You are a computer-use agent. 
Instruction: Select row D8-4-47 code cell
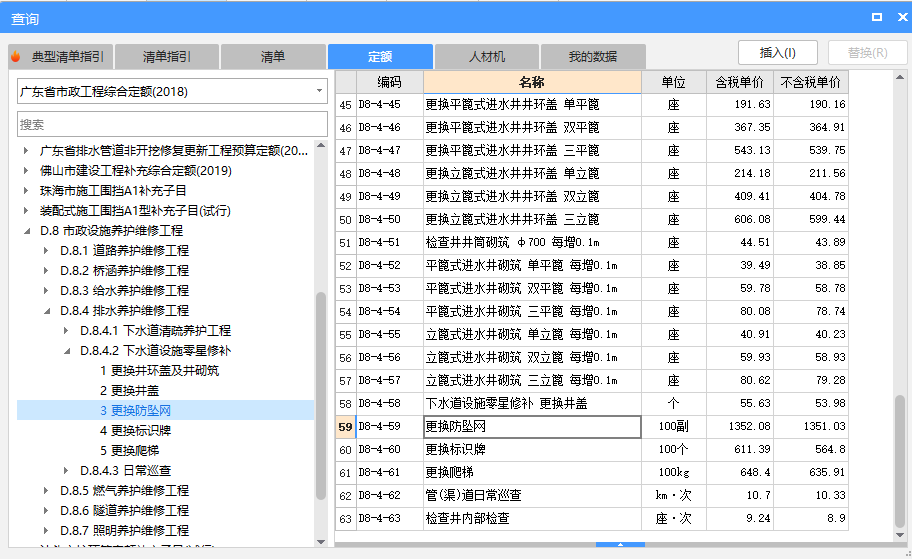click(390, 151)
